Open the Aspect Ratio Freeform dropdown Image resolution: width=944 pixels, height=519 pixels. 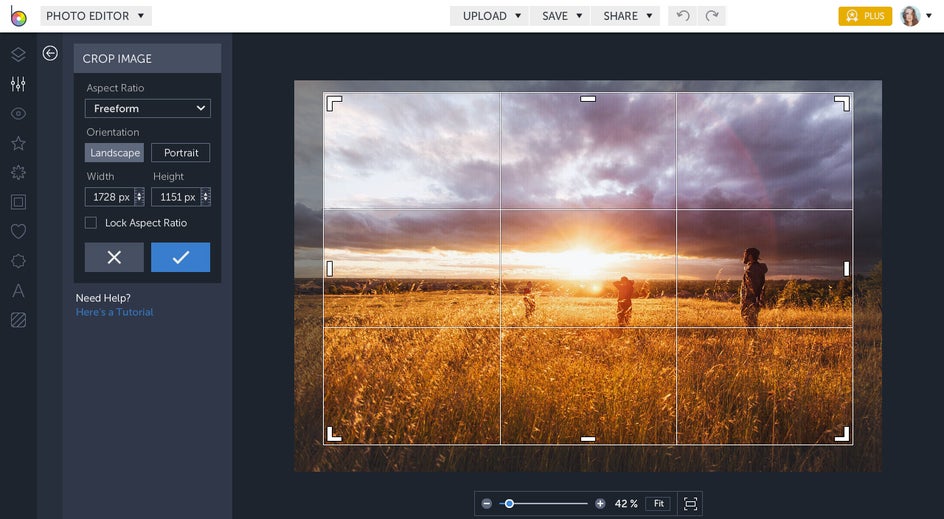tap(148, 108)
